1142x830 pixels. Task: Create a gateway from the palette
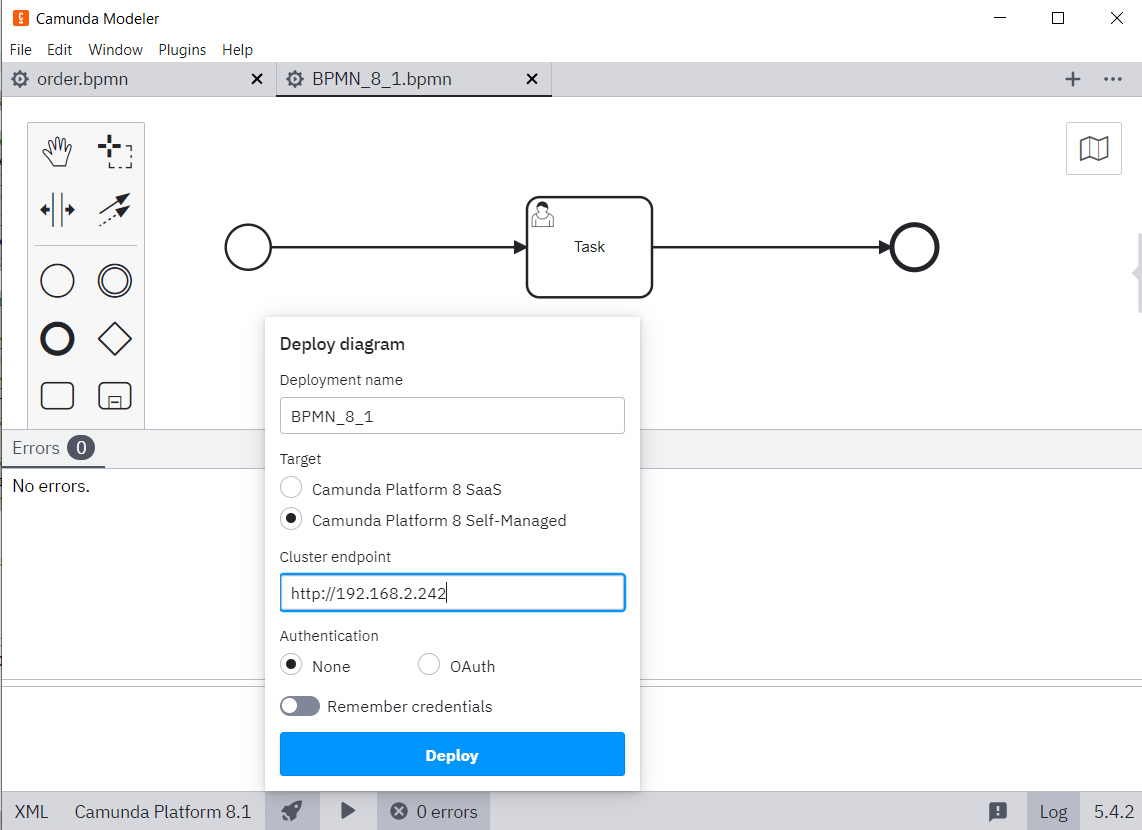coord(115,339)
